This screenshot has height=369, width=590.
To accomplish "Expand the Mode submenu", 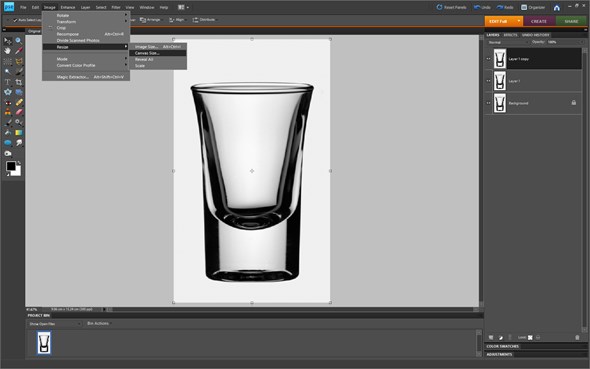I will click(x=86, y=59).
